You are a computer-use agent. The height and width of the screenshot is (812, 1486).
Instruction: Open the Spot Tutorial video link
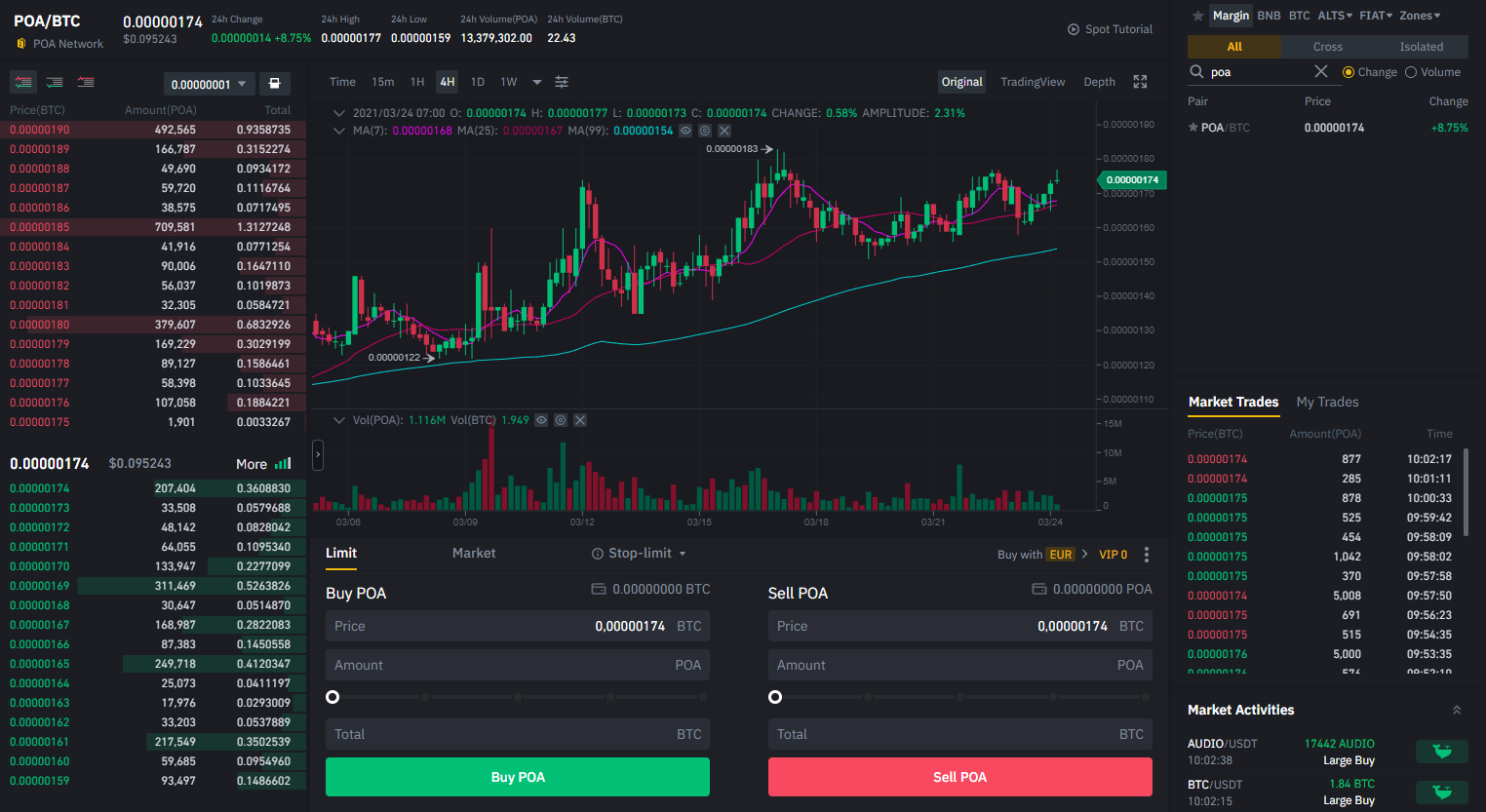point(1110,29)
